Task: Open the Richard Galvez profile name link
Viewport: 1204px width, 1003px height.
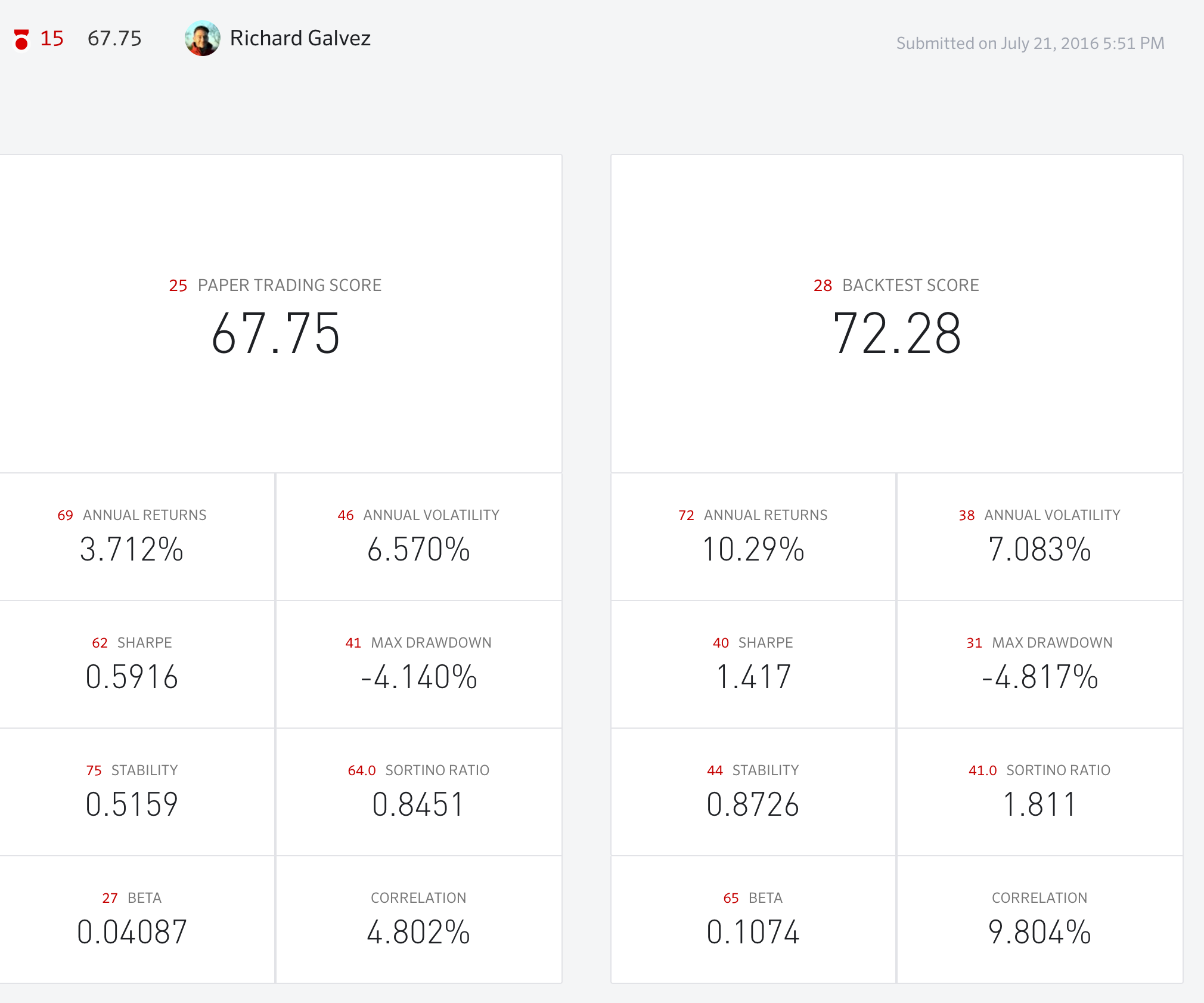Action: (x=300, y=38)
